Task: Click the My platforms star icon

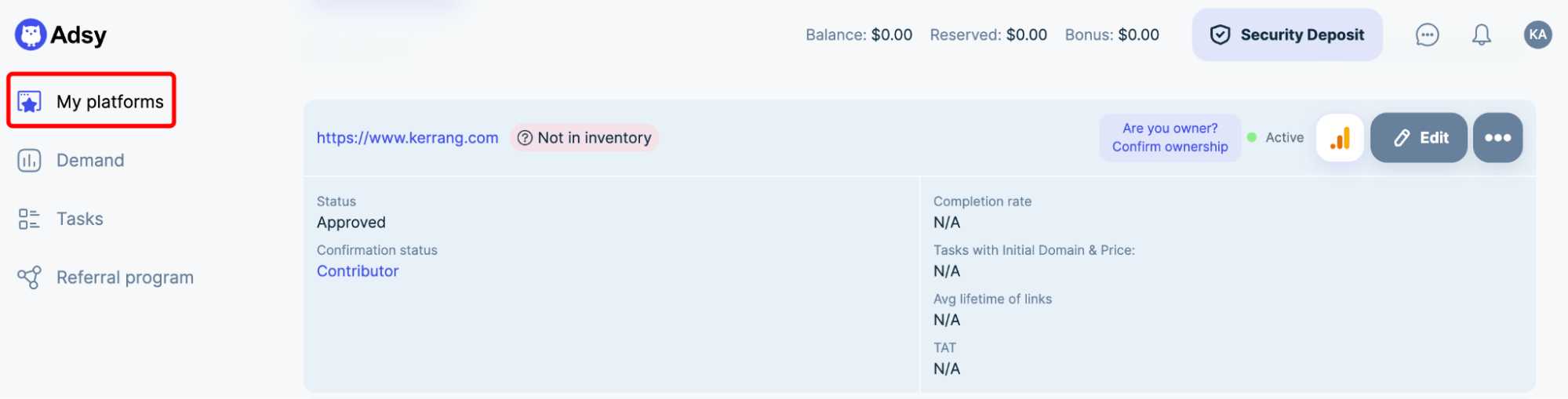Action: [x=29, y=102]
